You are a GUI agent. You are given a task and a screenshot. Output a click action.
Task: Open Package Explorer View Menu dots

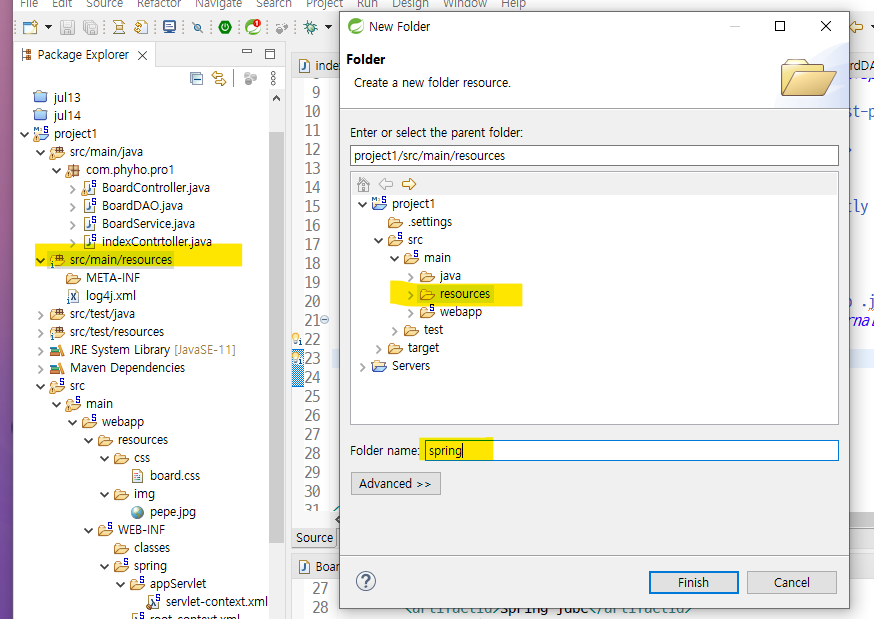[x=273, y=79]
